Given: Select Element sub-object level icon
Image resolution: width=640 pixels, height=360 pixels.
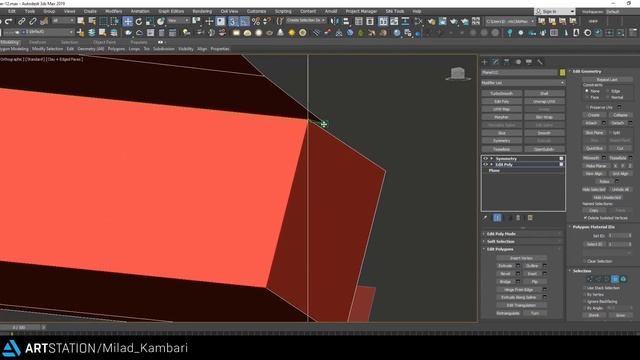Looking at the screenshot, I should tap(623, 279).
